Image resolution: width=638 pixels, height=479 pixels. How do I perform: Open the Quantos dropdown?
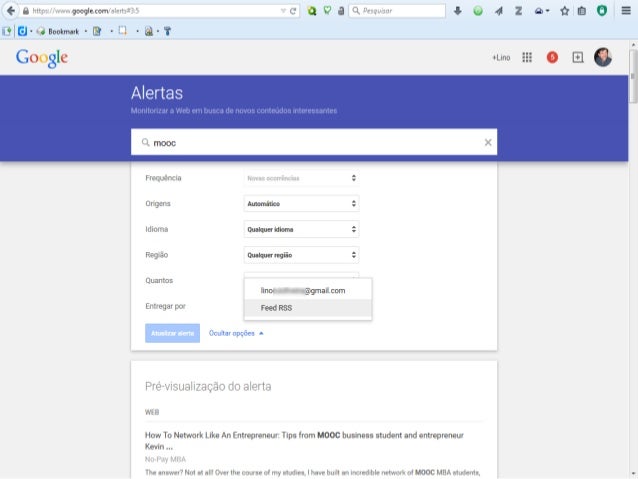301,275
